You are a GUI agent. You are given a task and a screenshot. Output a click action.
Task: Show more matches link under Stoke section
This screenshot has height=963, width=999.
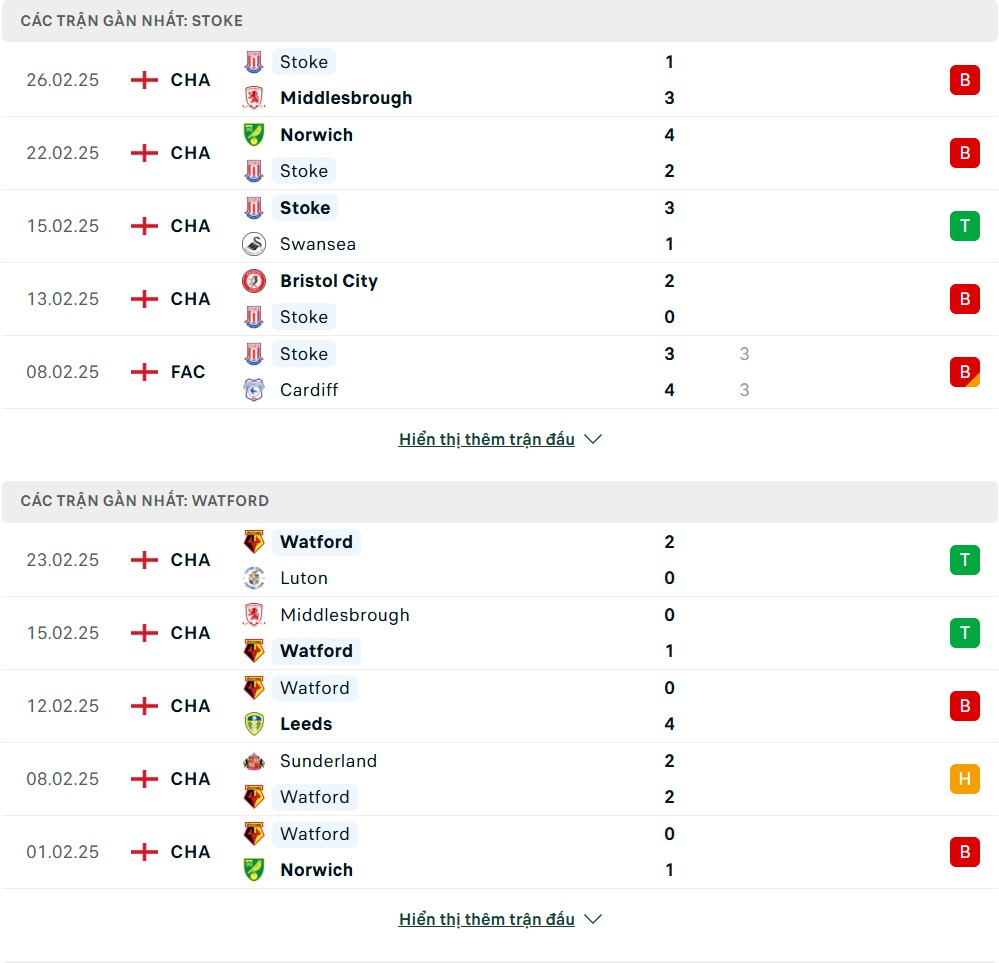pyautogui.click(x=486, y=439)
